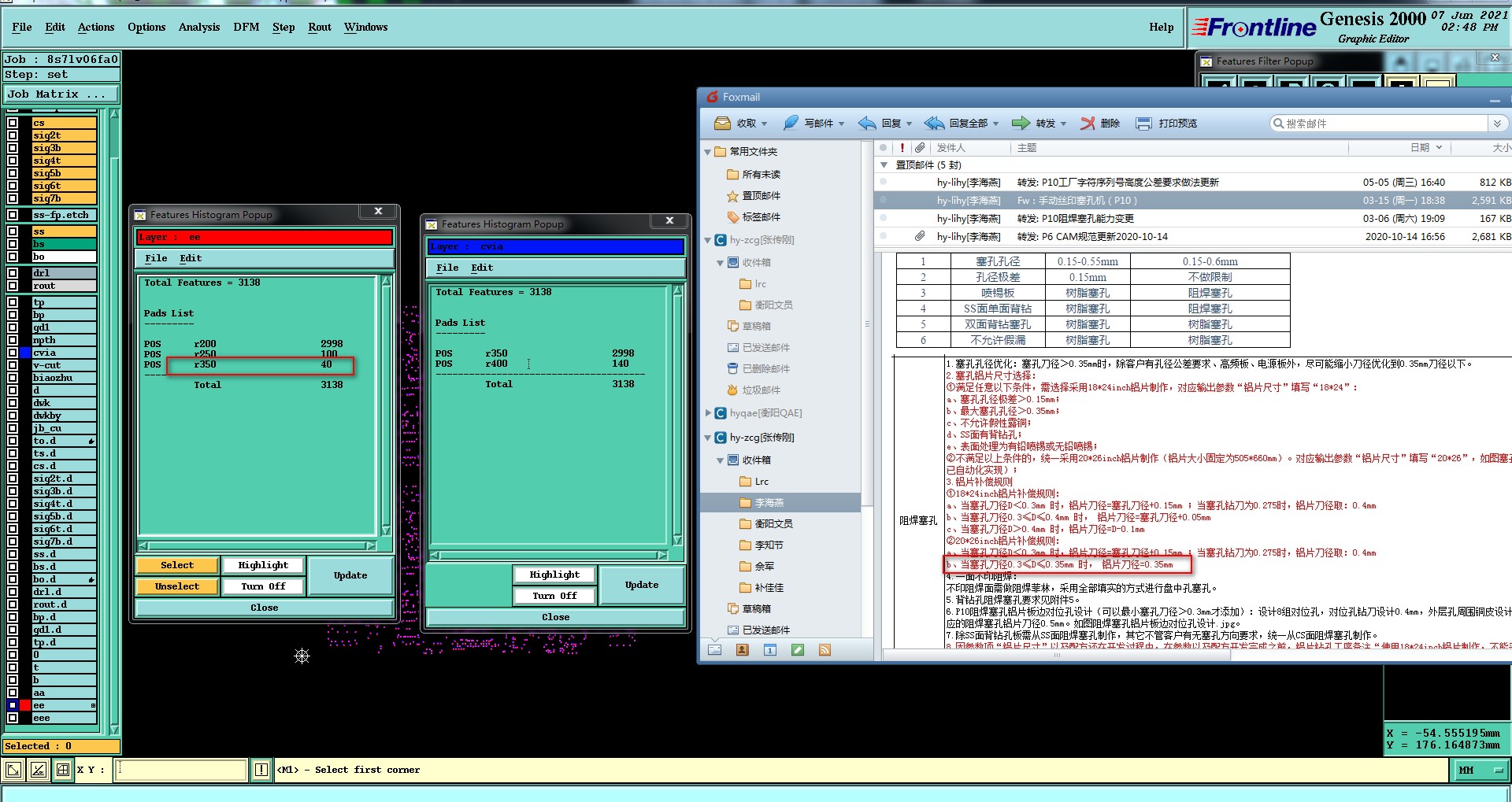Click the Select button in ee histogram popup
This screenshot has height=802, width=1512.
point(176,565)
